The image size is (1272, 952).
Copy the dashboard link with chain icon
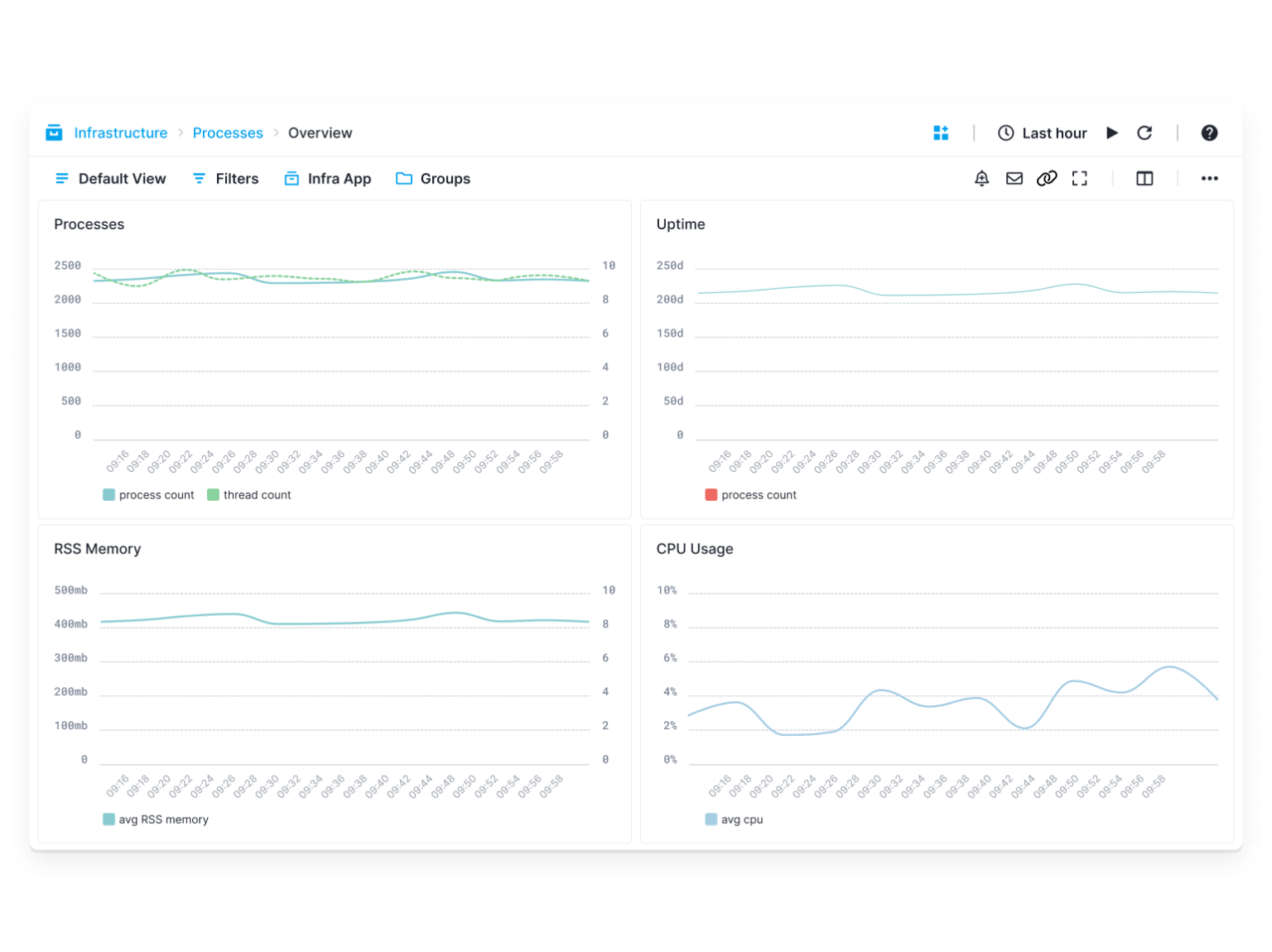click(1047, 178)
